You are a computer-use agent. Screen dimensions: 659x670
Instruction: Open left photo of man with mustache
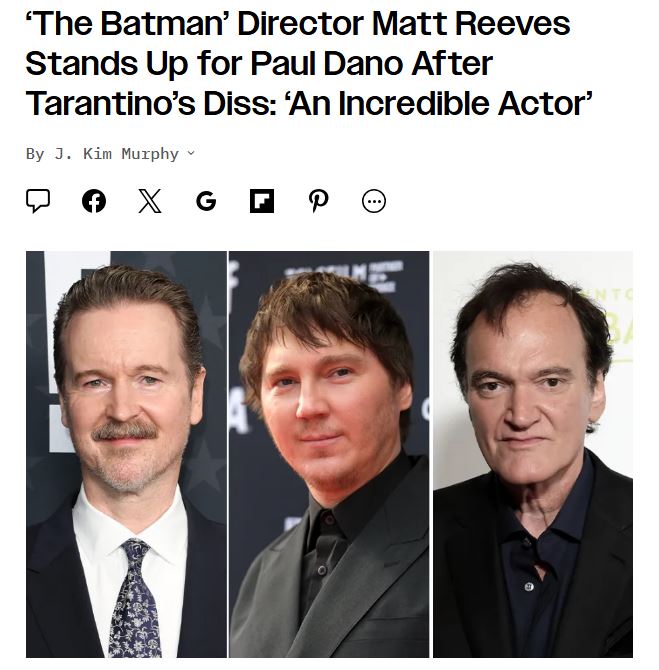(x=127, y=454)
